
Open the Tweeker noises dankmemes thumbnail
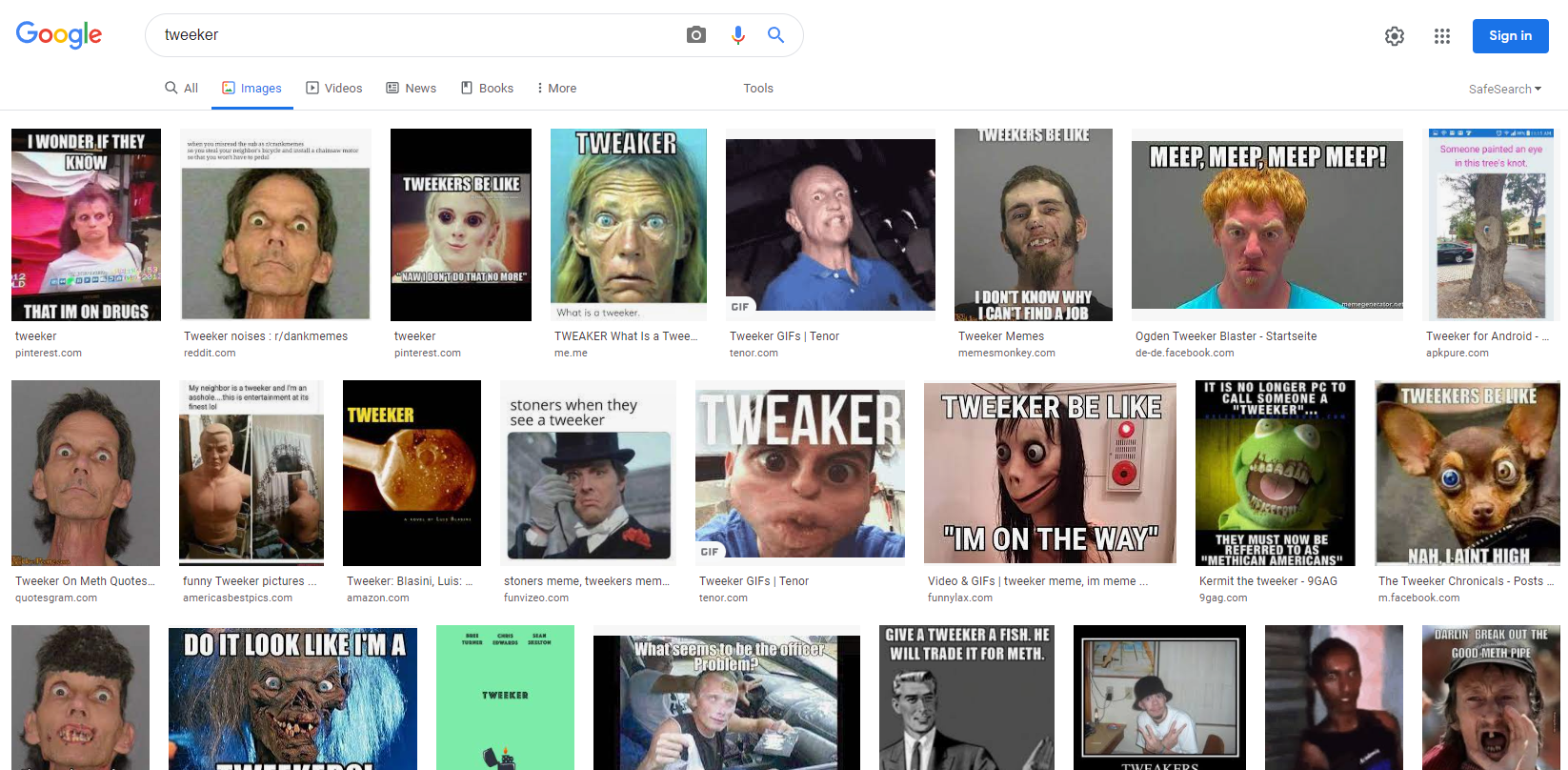(x=275, y=225)
